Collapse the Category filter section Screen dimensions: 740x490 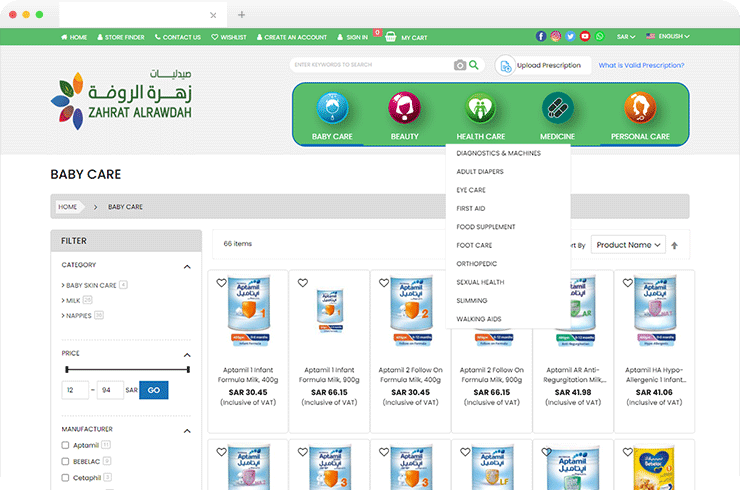point(187,267)
